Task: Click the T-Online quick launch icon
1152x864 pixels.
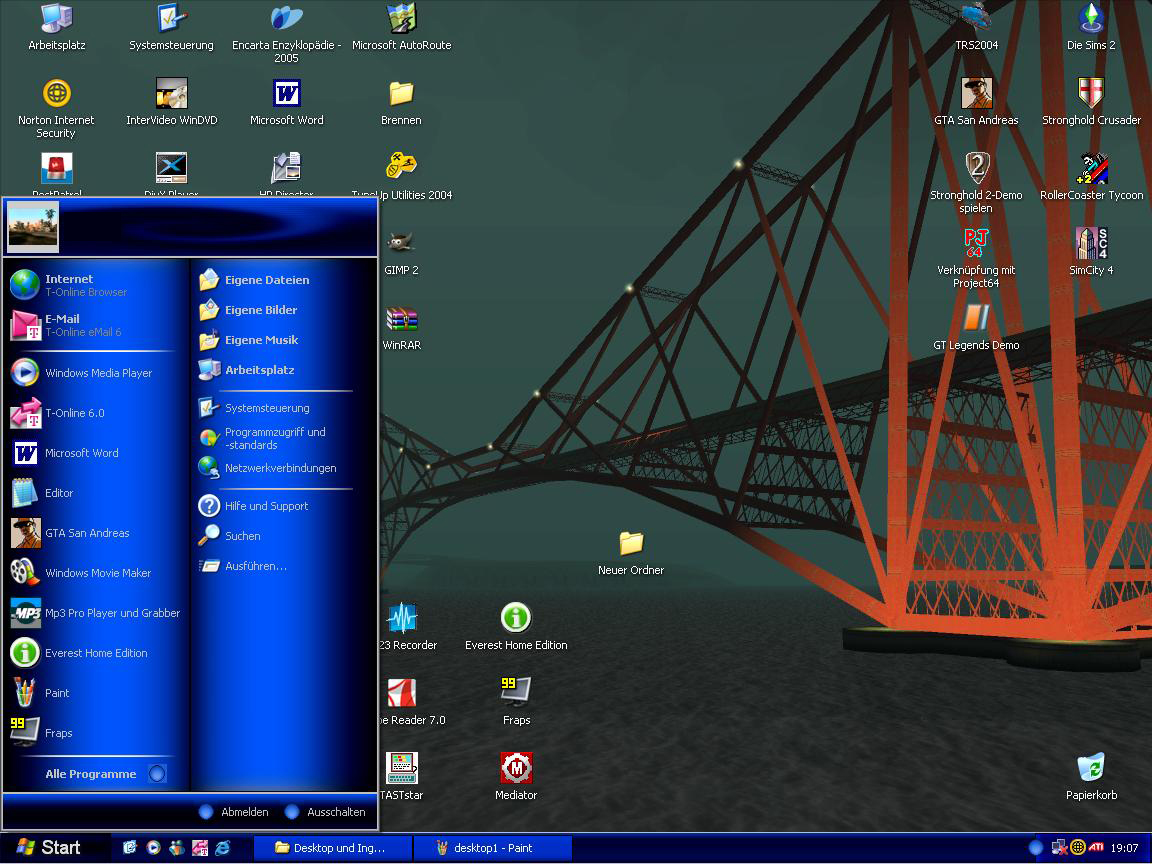Action: (200, 848)
